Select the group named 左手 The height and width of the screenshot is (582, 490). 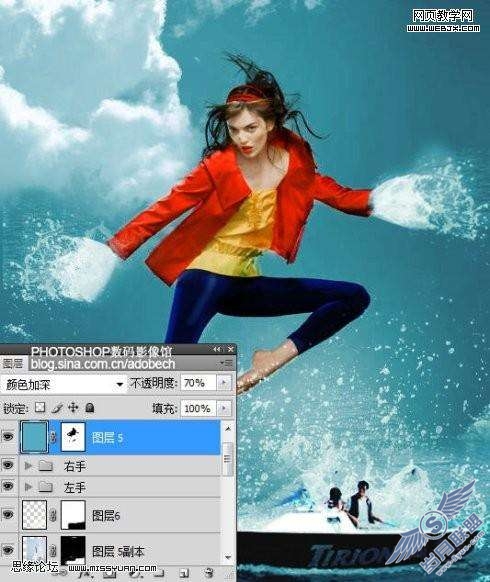[75, 487]
